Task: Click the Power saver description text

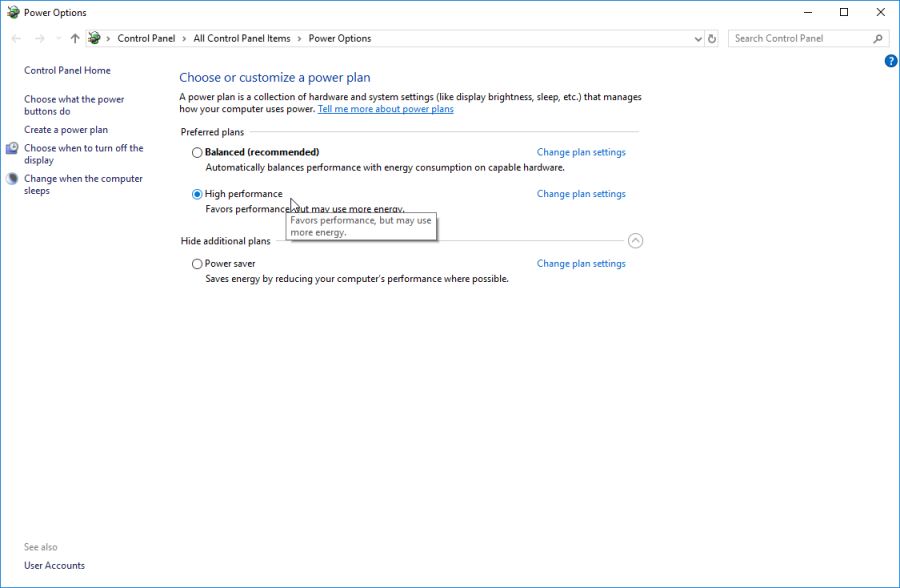Action: [357, 279]
